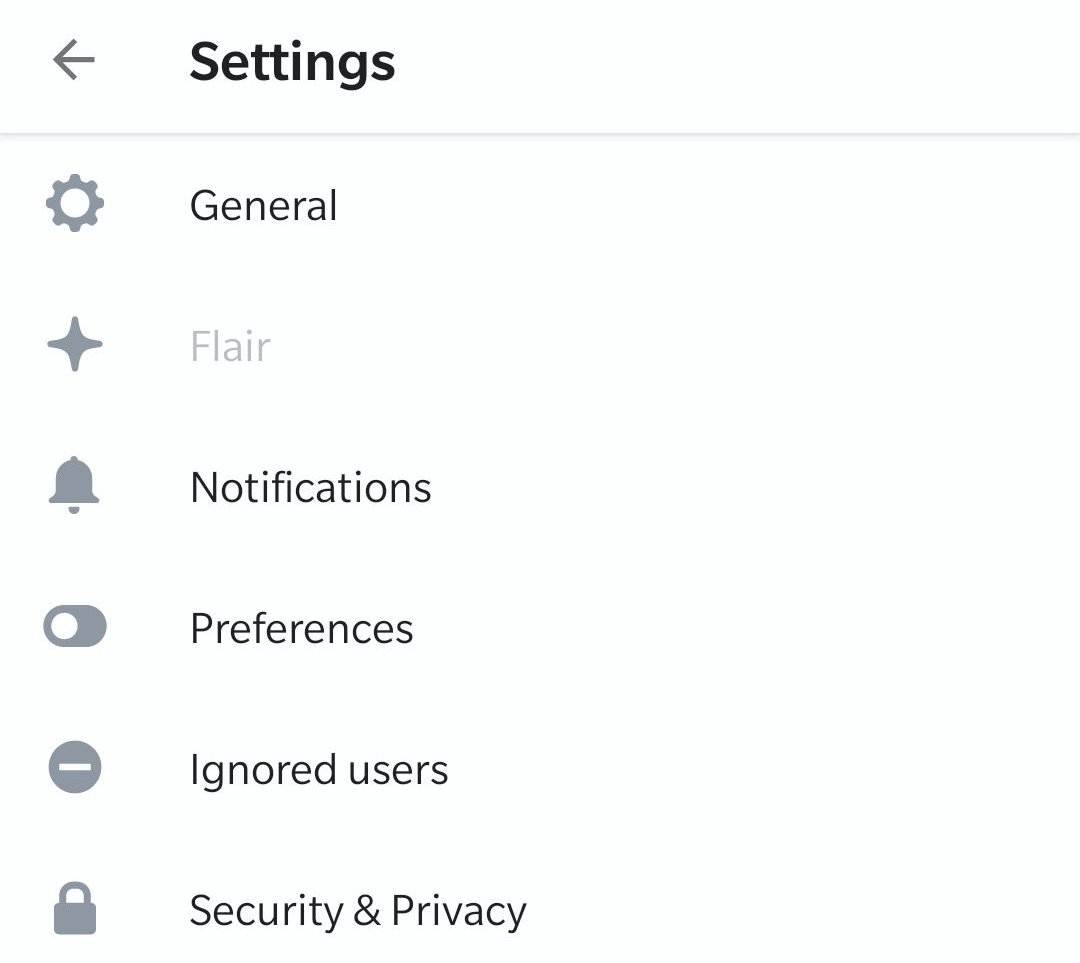The image size is (1080, 963).
Task: Click the Flair sparkle icon
Action: (x=75, y=344)
